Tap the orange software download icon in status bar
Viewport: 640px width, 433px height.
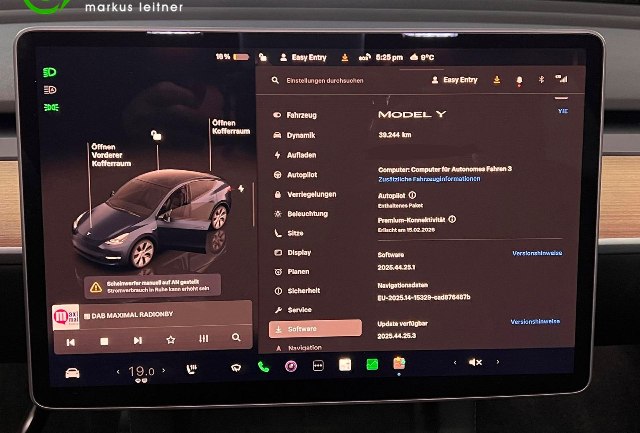(x=345, y=58)
